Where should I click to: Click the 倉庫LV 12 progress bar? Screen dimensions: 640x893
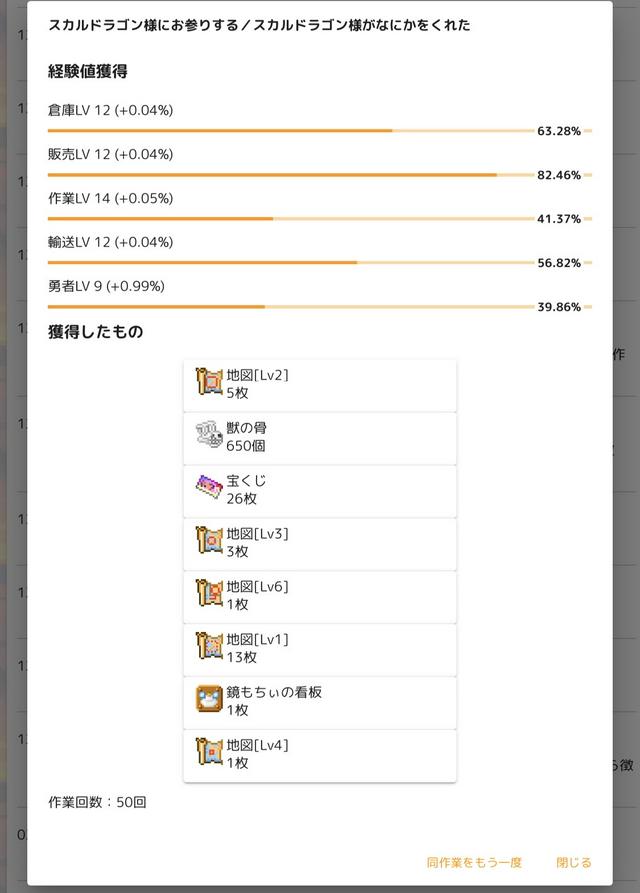point(290,131)
